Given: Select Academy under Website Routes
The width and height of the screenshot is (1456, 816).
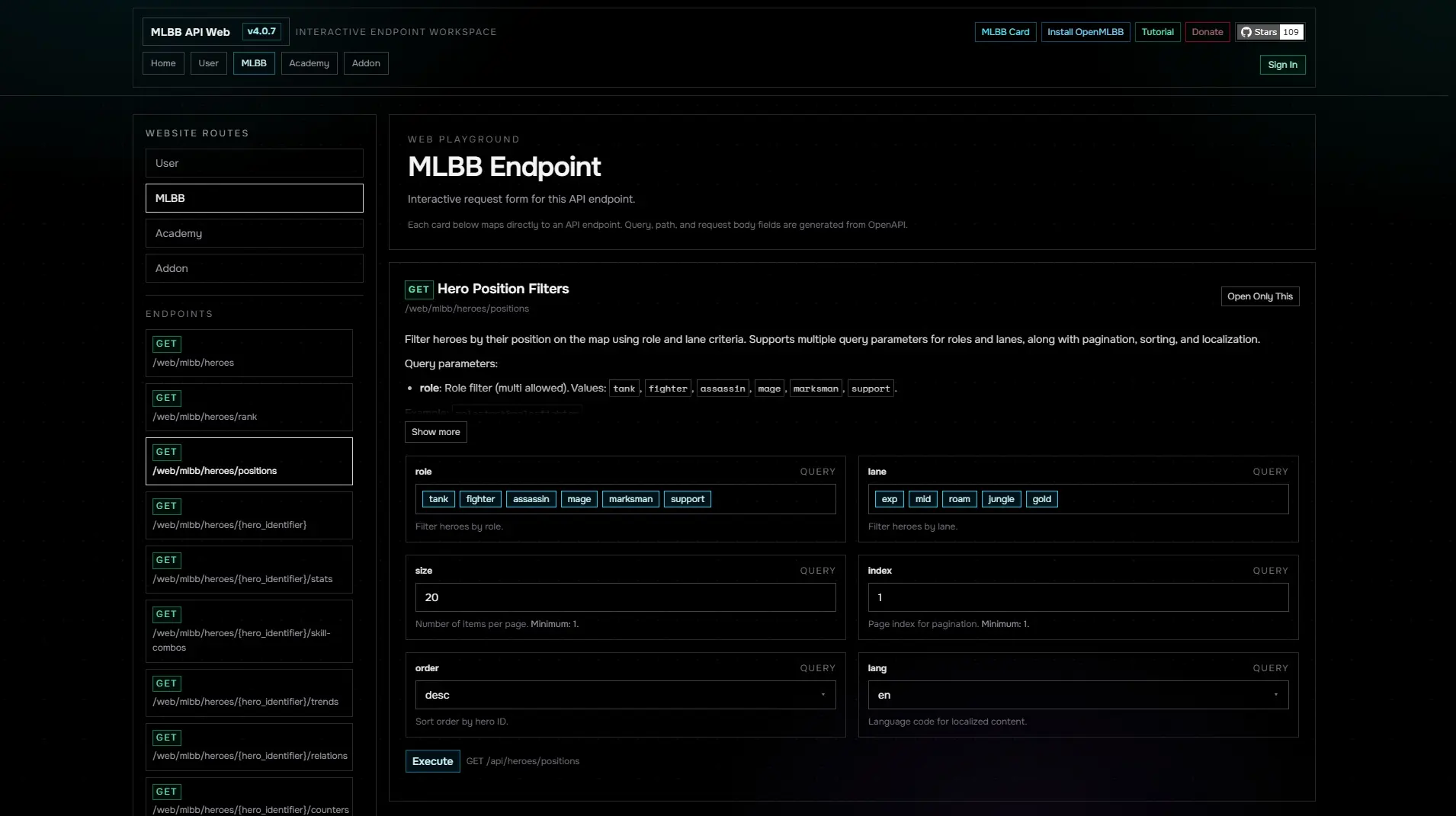Looking at the screenshot, I should (255, 233).
